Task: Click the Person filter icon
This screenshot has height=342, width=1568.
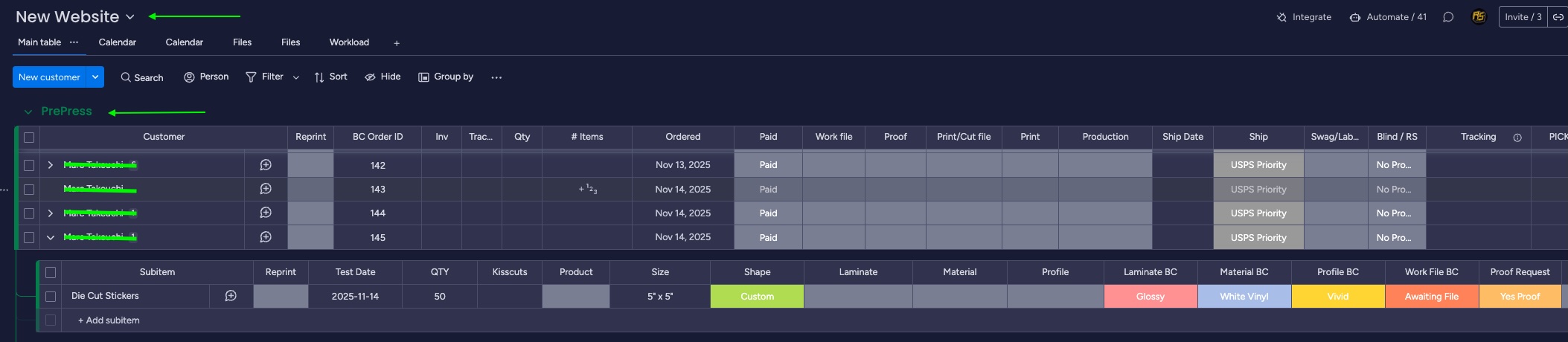Action: 190,77
